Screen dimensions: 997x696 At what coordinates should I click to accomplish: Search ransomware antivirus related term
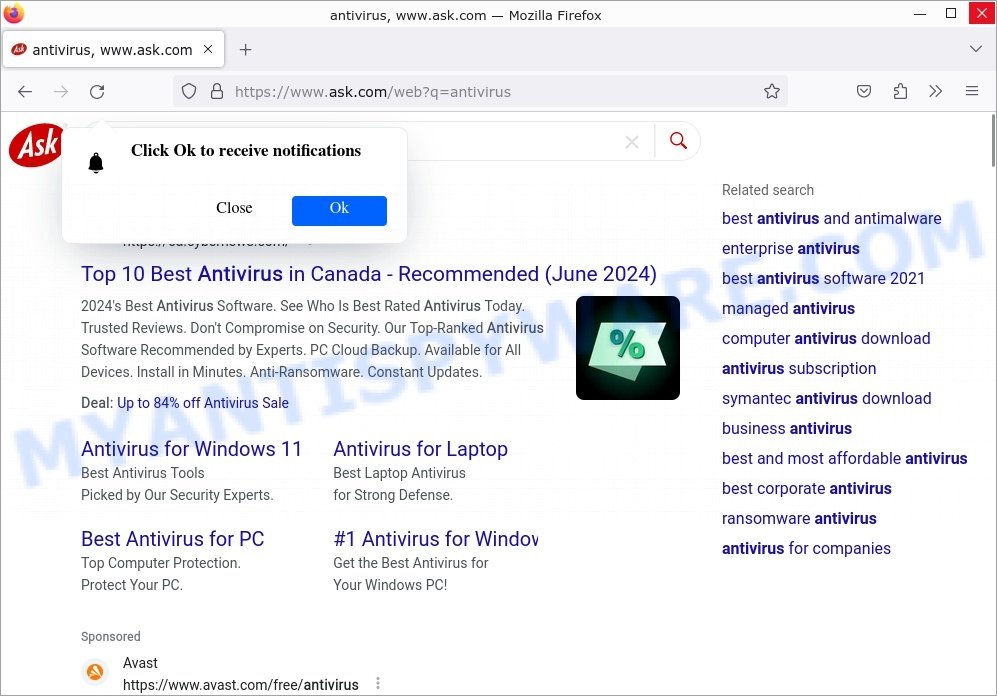click(x=799, y=518)
